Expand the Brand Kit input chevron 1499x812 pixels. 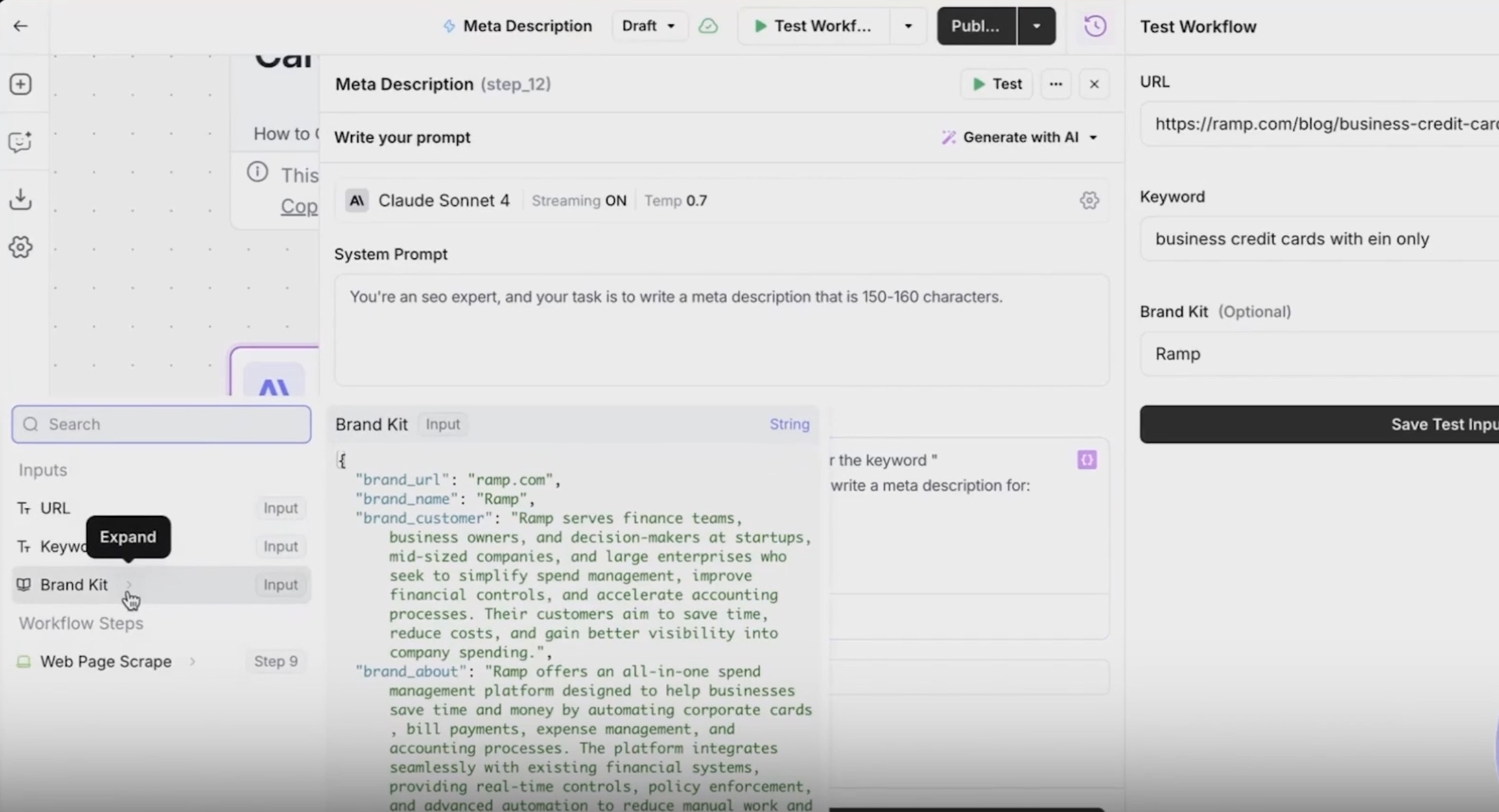tap(129, 585)
